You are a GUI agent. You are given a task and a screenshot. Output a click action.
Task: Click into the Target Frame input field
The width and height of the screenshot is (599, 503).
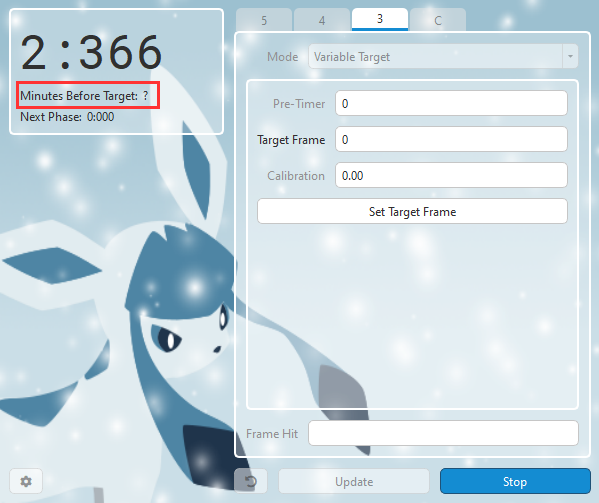[451, 139]
